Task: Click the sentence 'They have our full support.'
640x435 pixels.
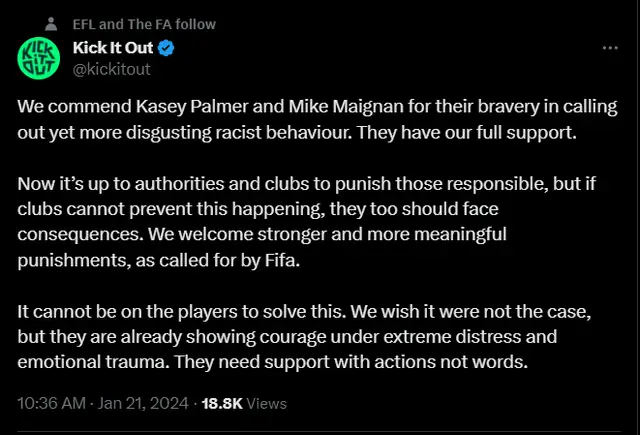Action: [x=467, y=133]
